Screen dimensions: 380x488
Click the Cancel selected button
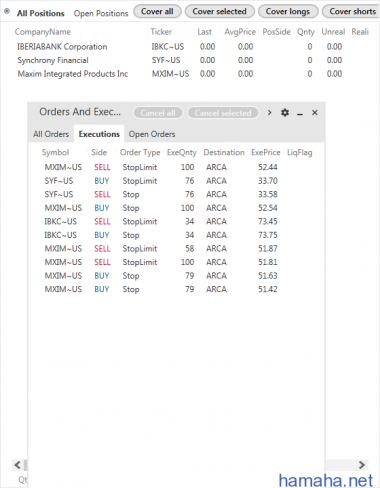point(223,113)
